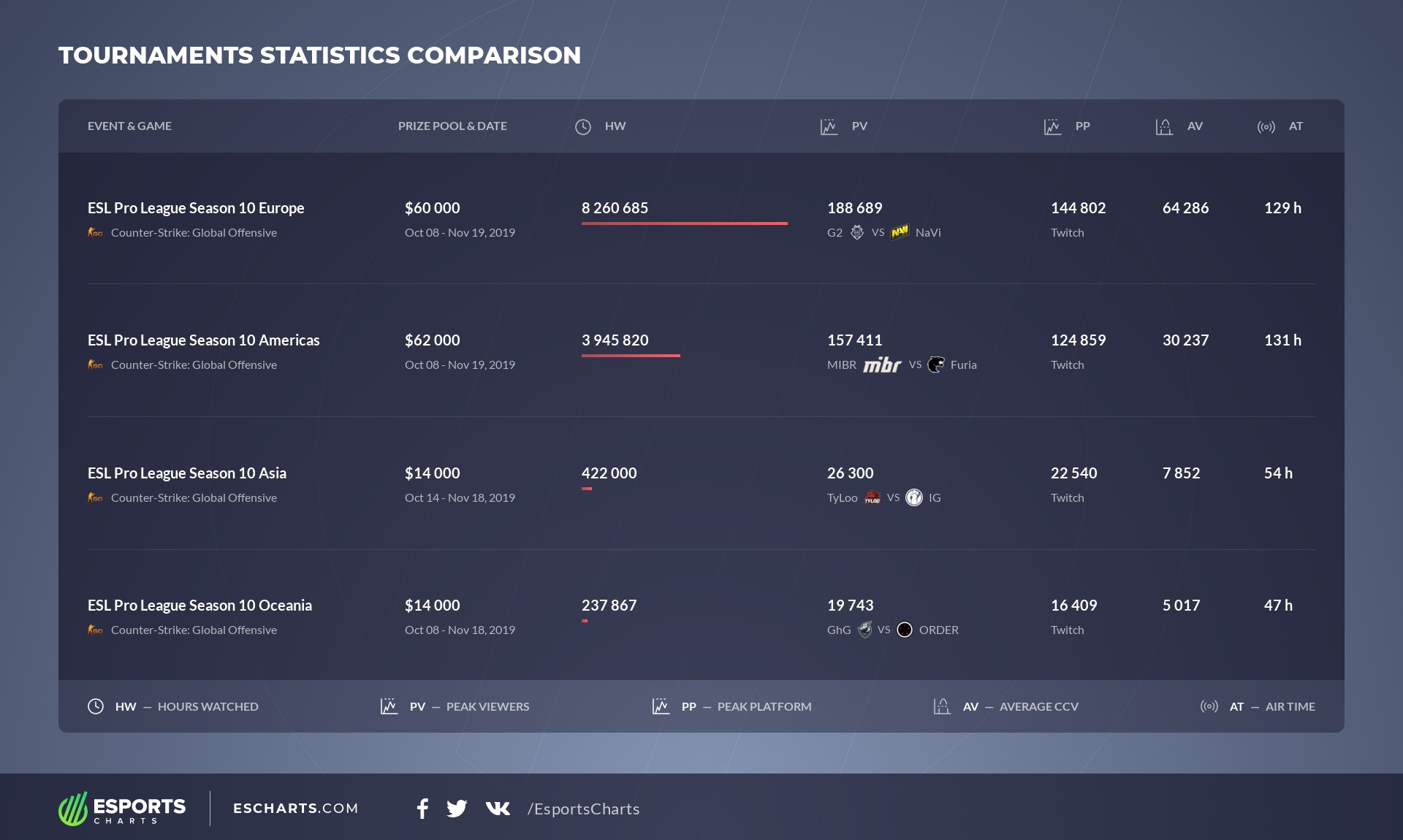
Task: Click Americas' red hours watched bar
Action: 631,356
